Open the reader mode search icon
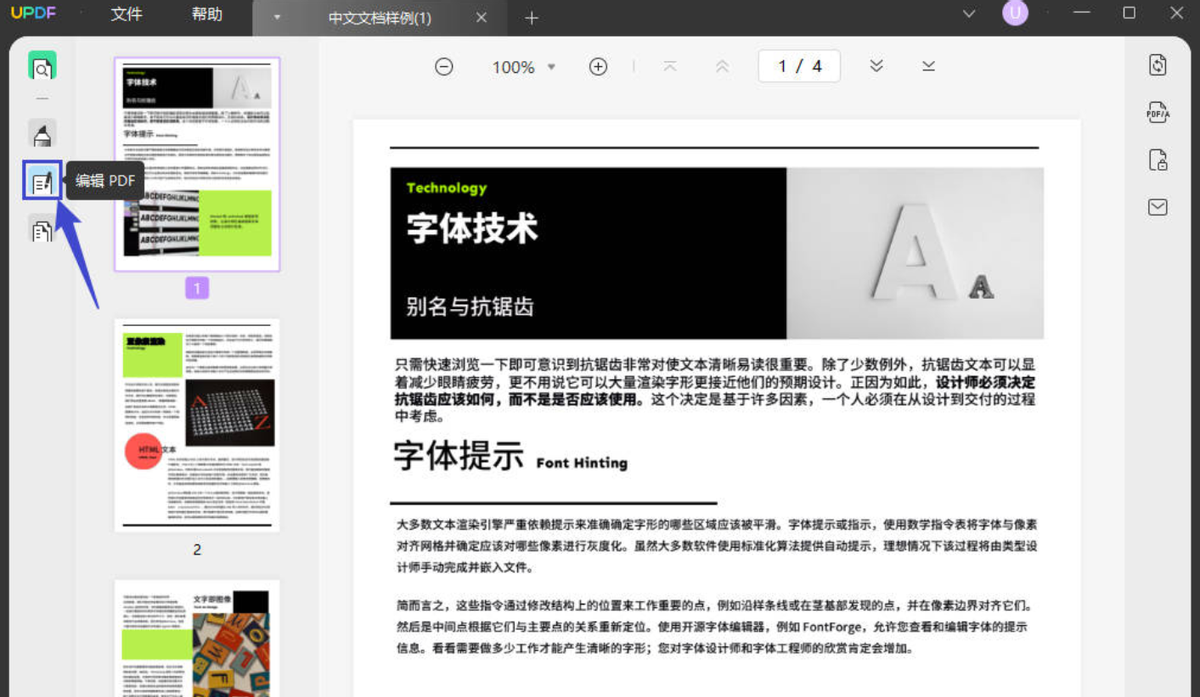Screen dimensions: 1200x697 (42, 67)
